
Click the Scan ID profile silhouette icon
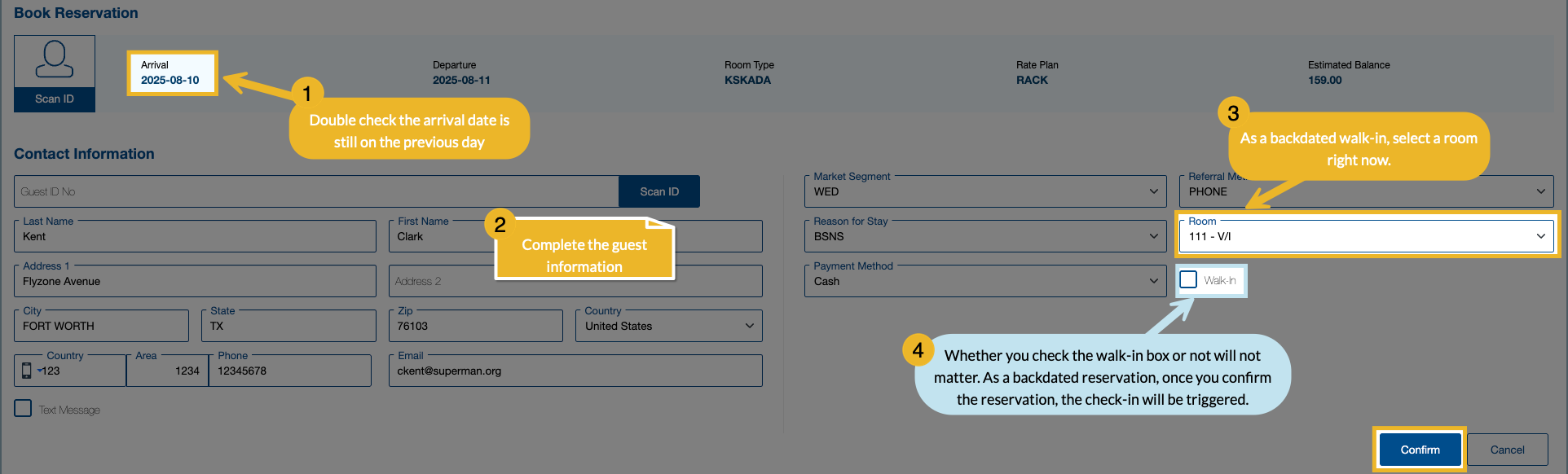pos(55,60)
